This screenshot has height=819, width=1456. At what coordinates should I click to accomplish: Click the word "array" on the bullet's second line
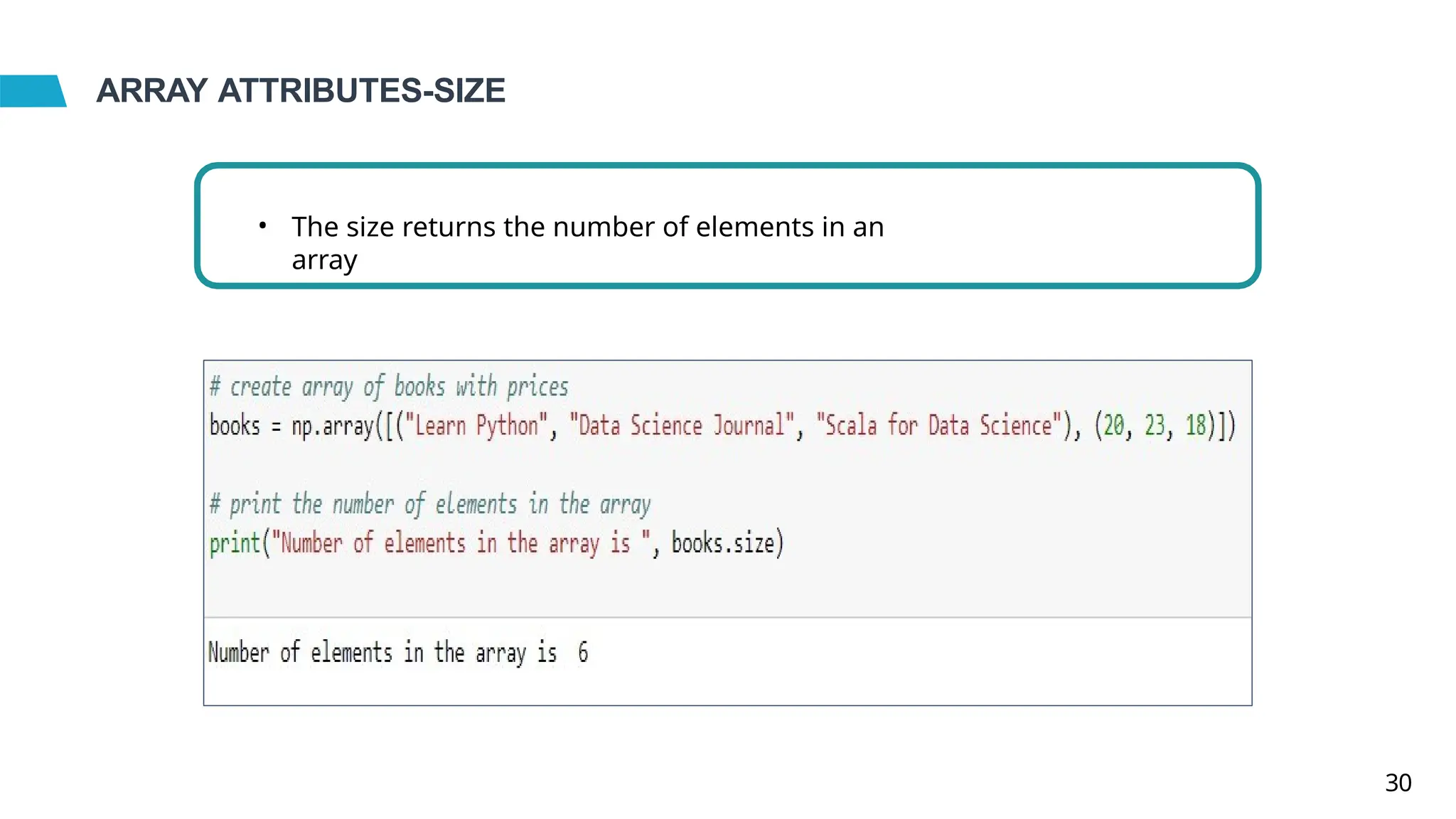(x=324, y=260)
